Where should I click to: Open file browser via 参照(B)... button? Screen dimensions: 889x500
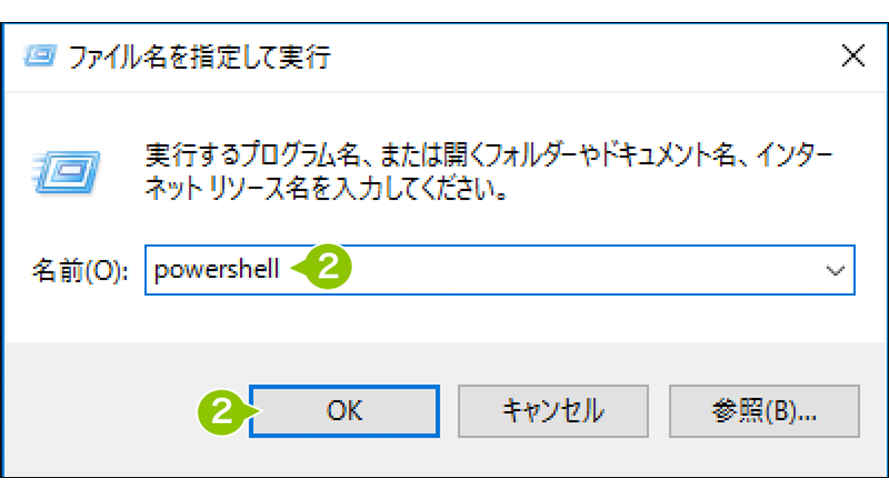tap(764, 411)
